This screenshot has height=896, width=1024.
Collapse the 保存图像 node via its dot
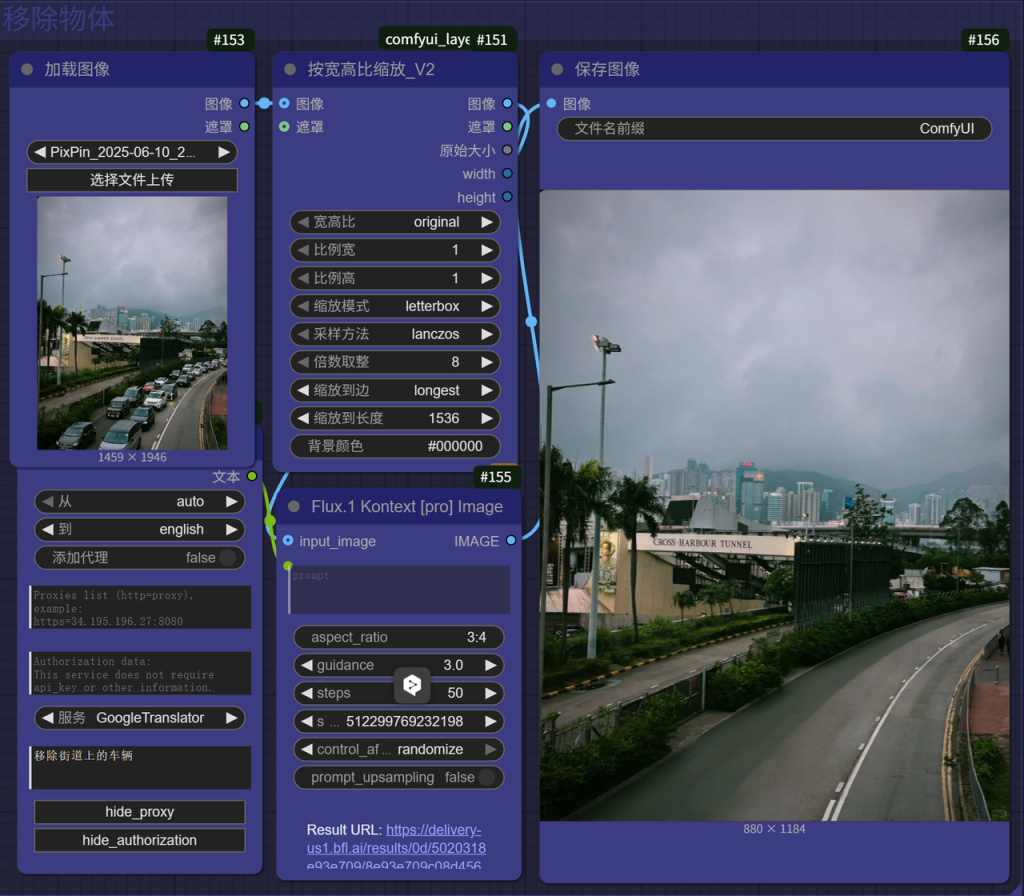[558, 70]
